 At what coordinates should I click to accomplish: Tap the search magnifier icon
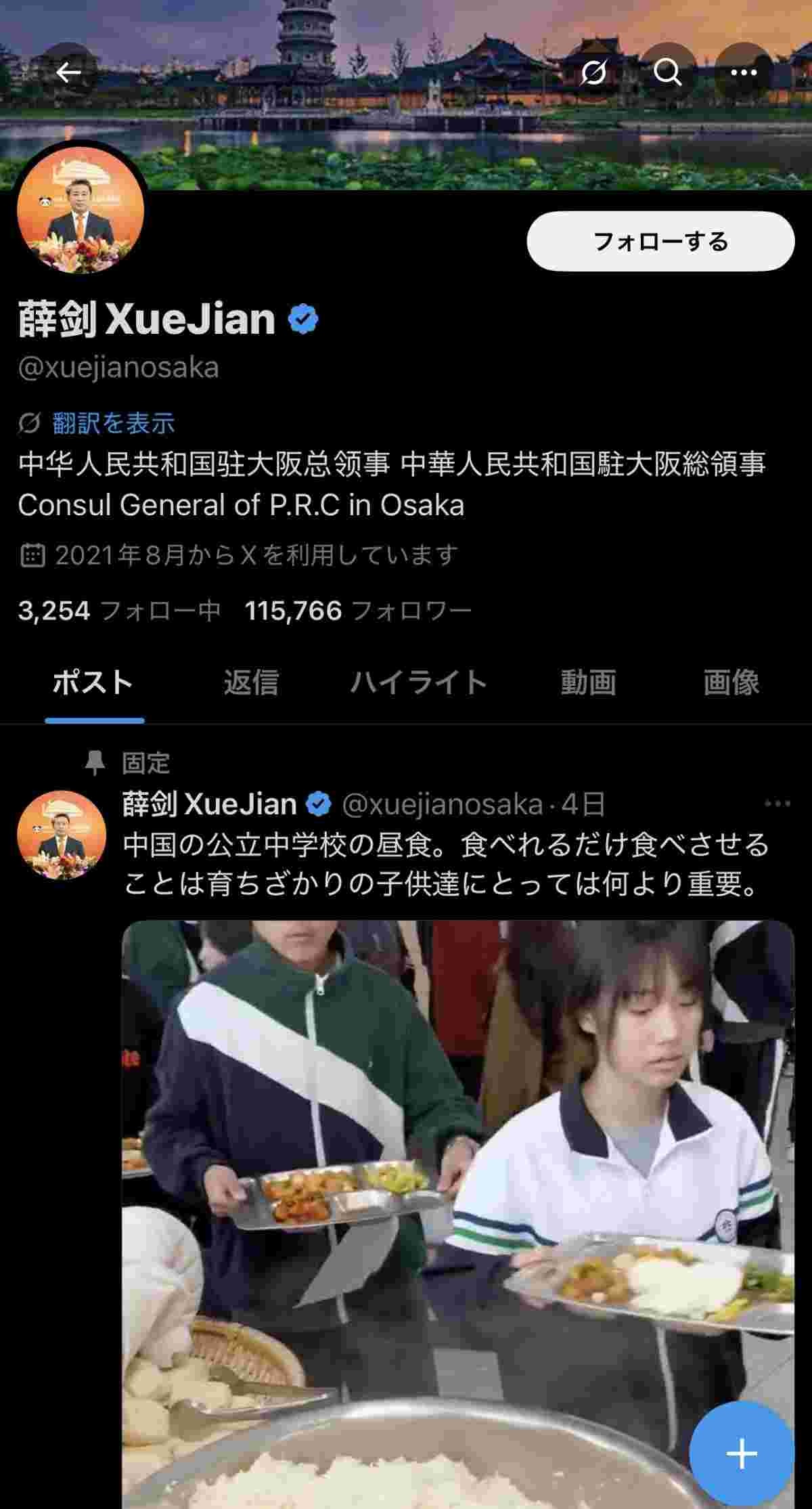[x=668, y=72]
